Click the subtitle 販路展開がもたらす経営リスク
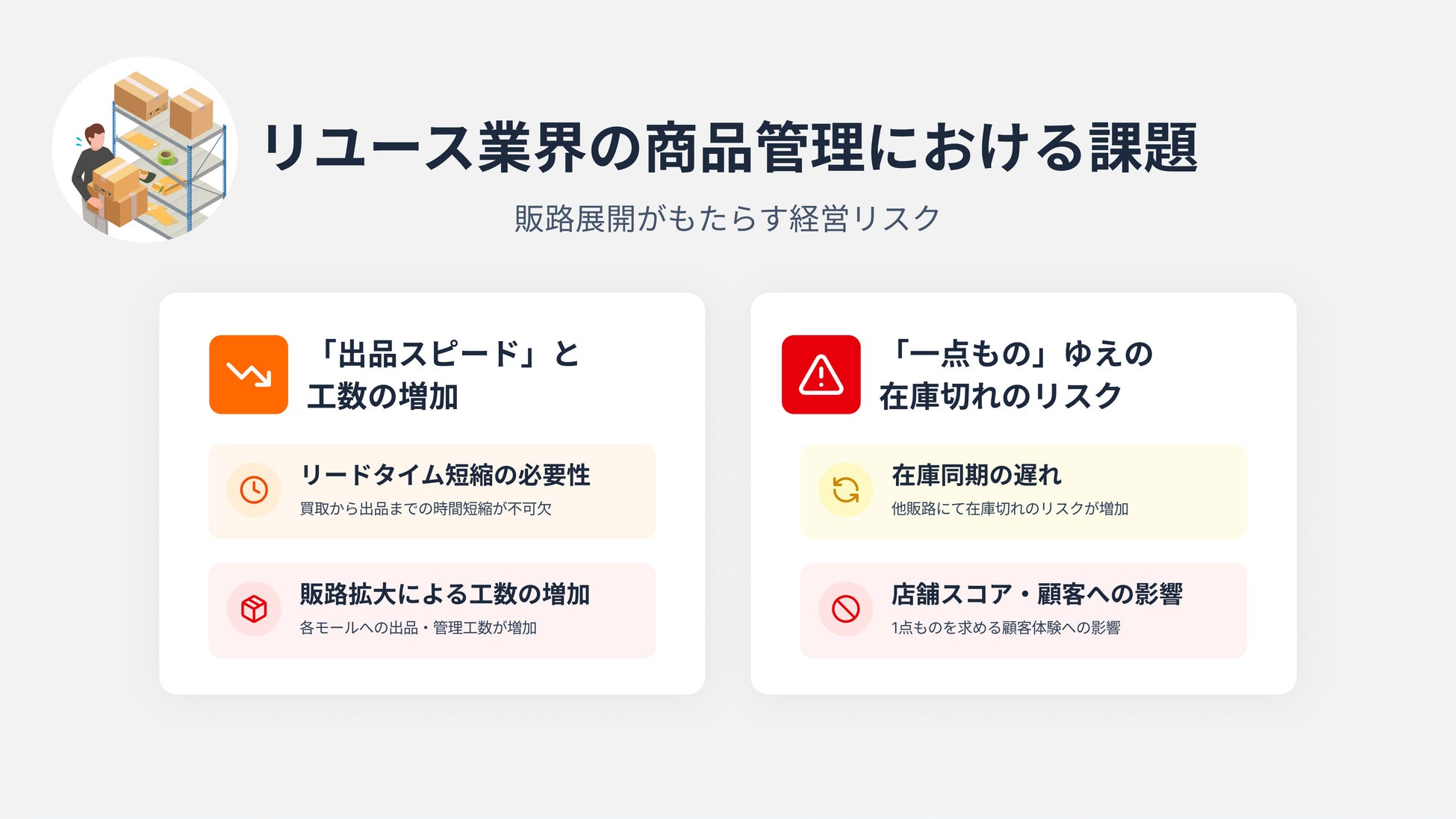Image resolution: width=1456 pixels, height=819 pixels. (x=727, y=219)
